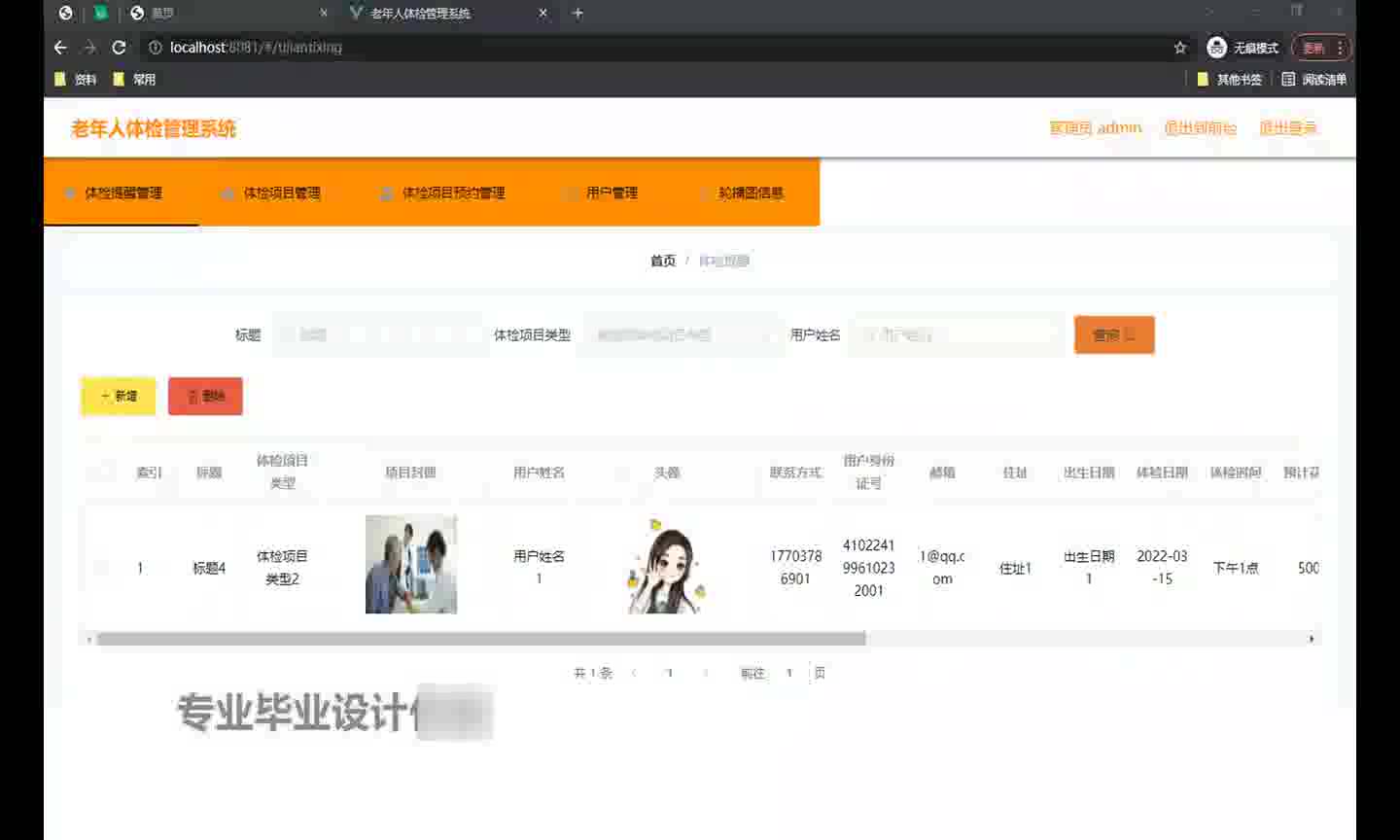
Task: Go to the previous page with the pagination arrow
Action: click(634, 673)
